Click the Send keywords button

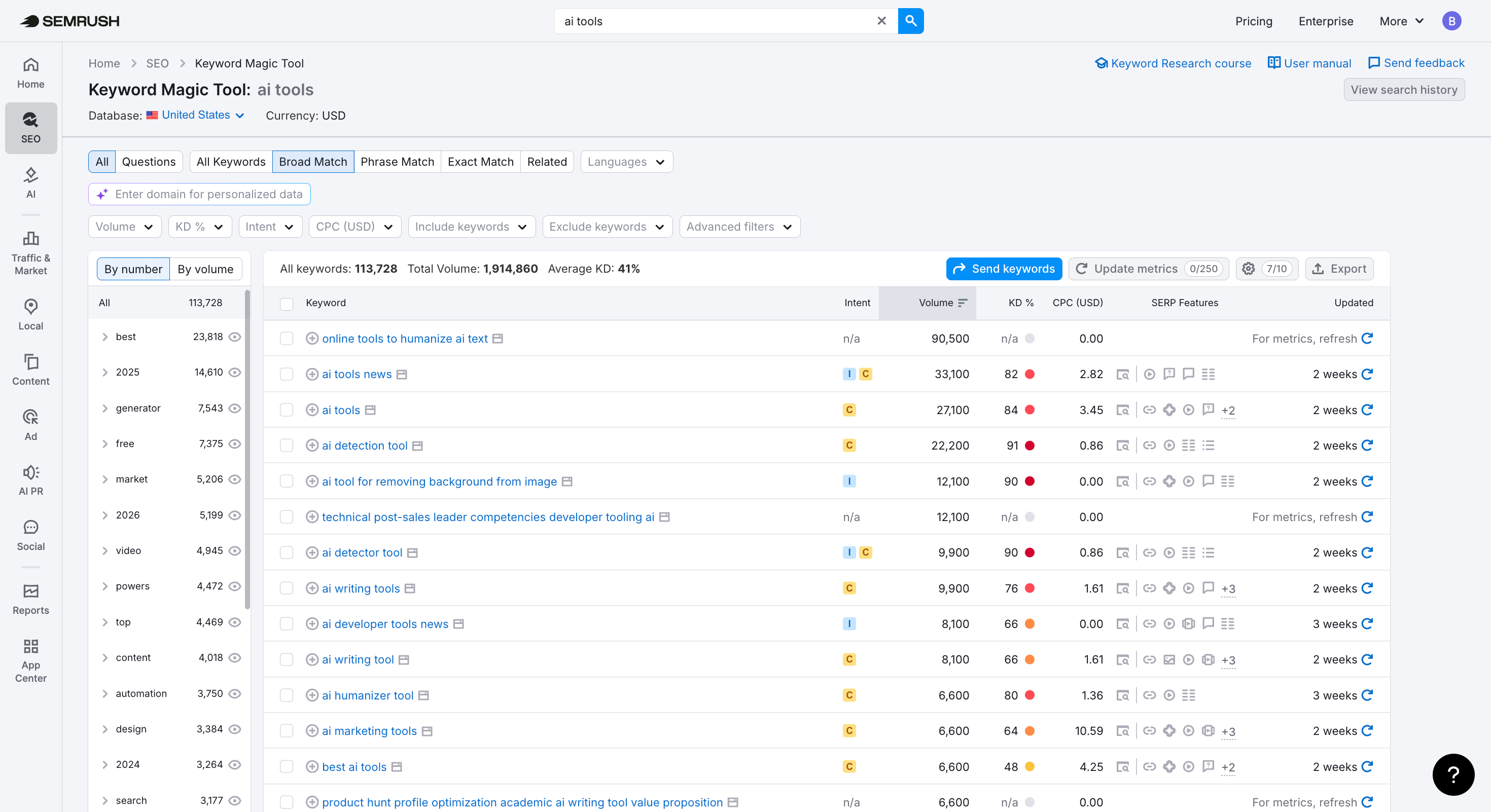(1004, 268)
